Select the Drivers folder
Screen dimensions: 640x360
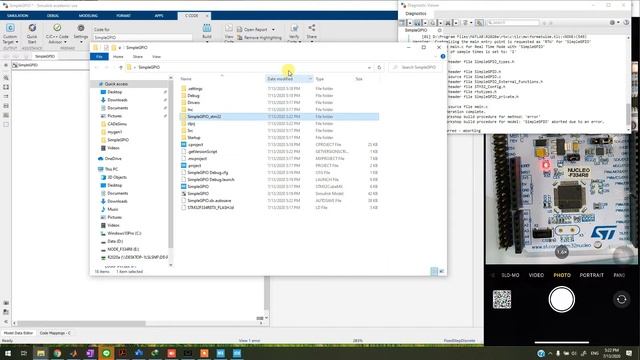pos(193,102)
